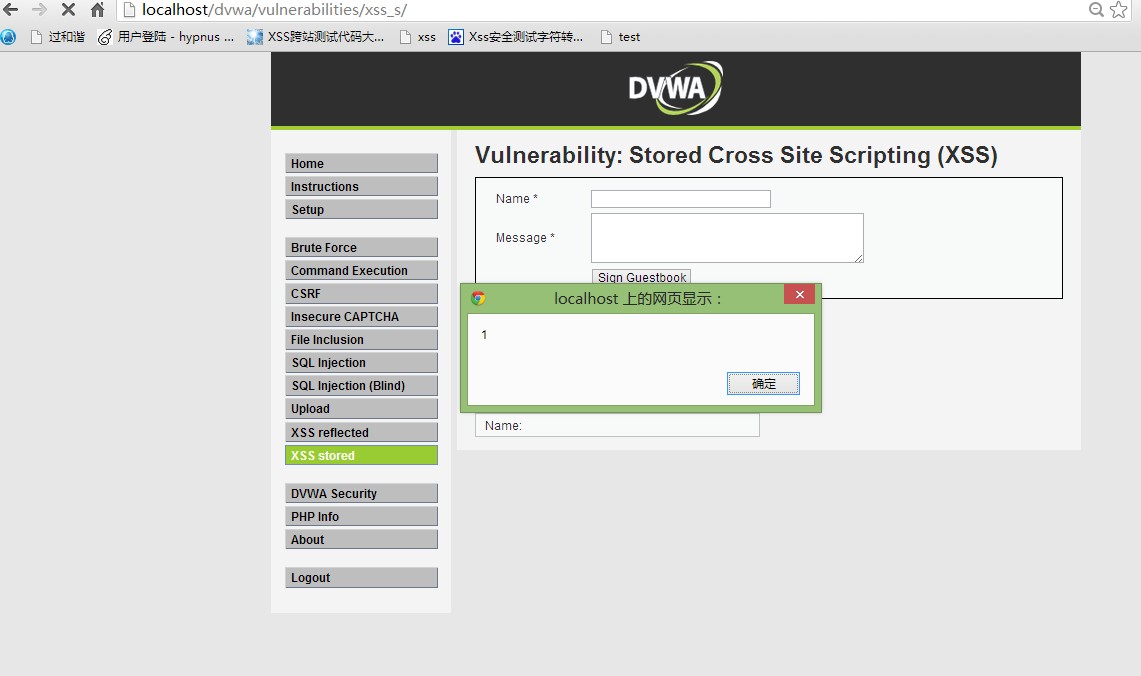This screenshot has width=1141, height=676.
Task: Click the zoom magnifier icon in address bar
Action: pos(1096,9)
